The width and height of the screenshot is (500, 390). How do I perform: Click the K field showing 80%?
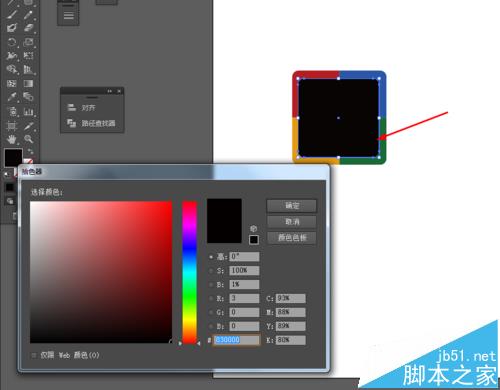coord(290,340)
